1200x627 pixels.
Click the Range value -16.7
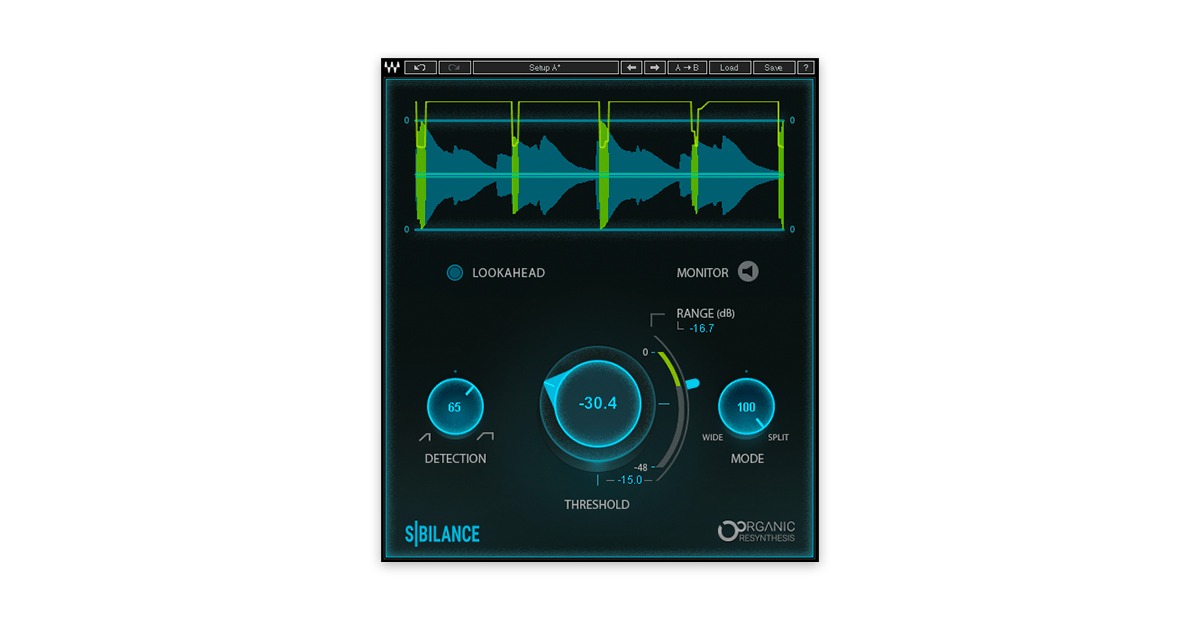701,328
